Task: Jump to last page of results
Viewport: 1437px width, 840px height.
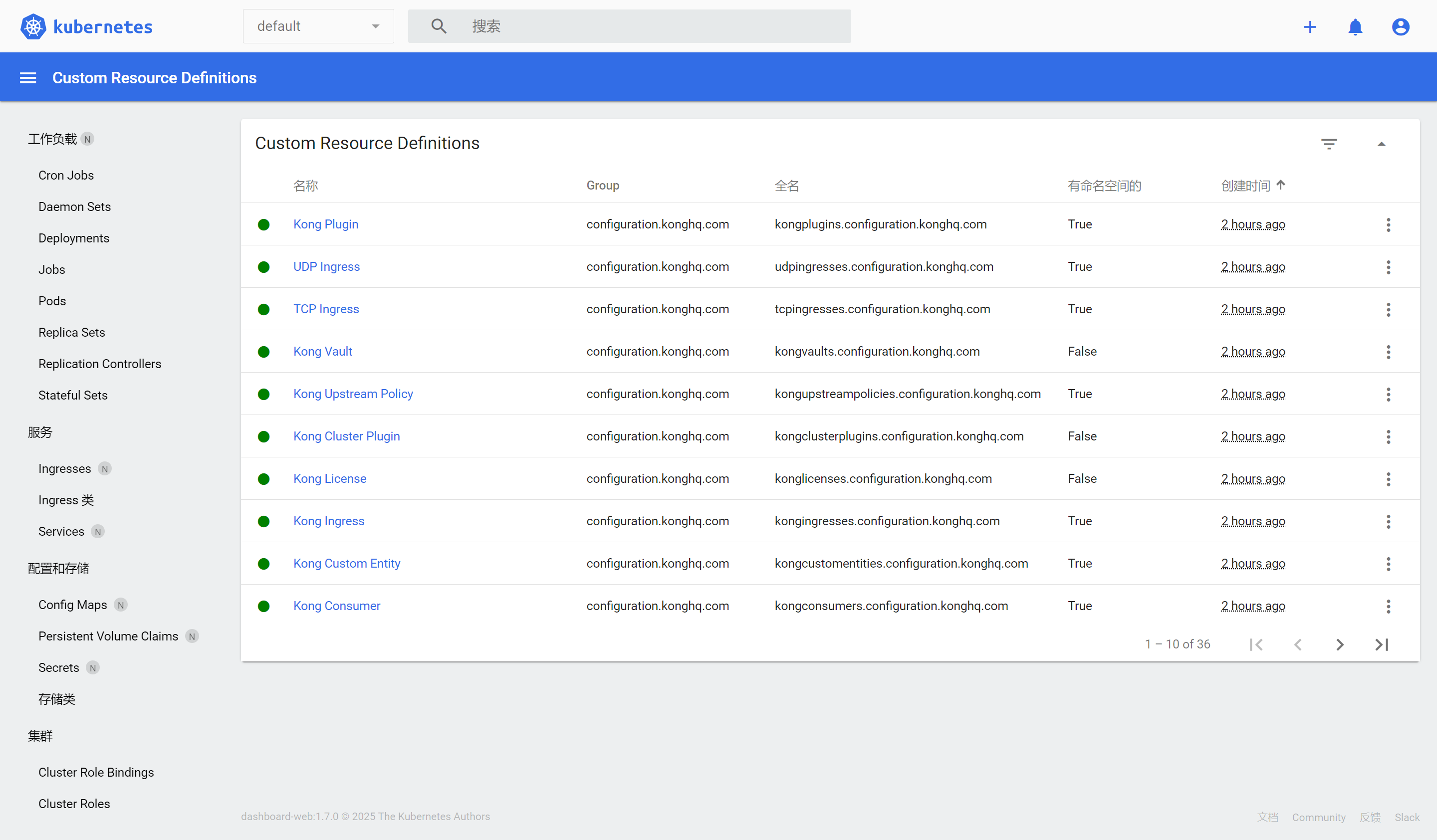Action: coord(1382,644)
